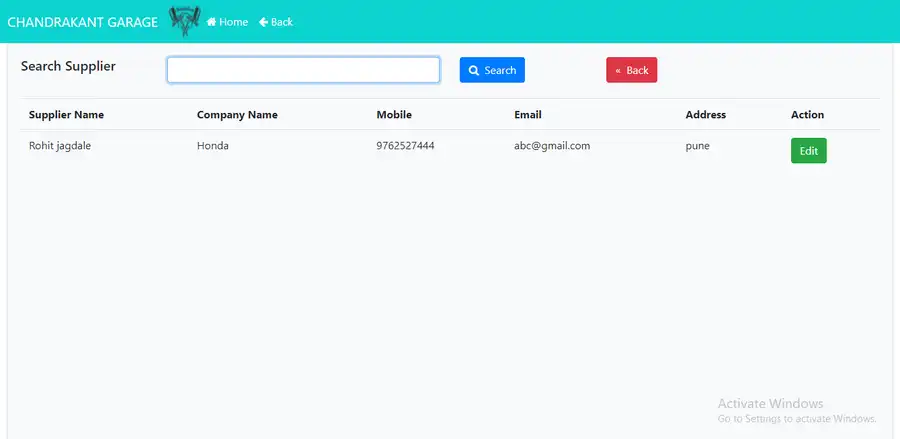Click the navbar Back arrow link

[x=276, y=22]
